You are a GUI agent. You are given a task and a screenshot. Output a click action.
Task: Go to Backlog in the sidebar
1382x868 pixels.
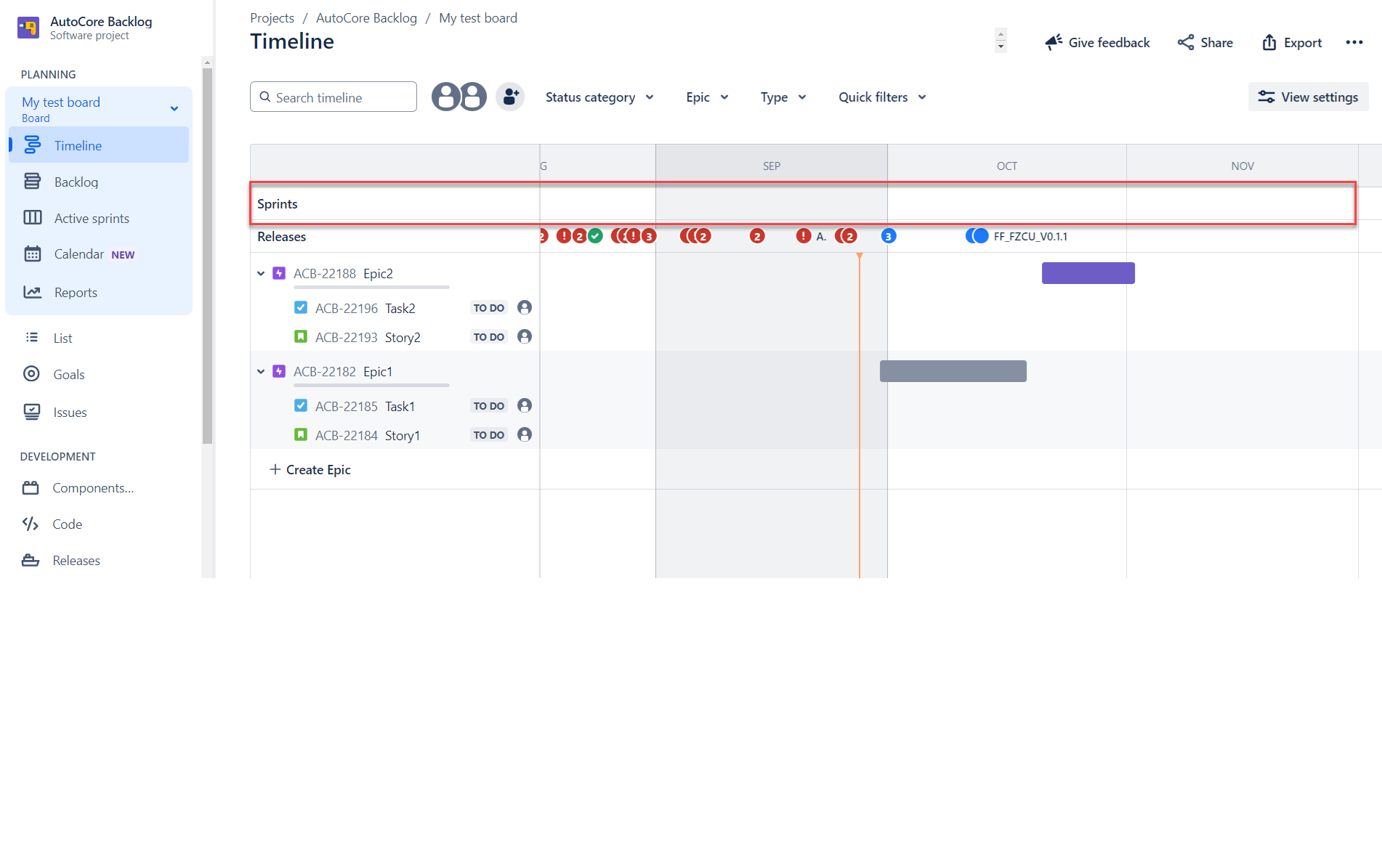coord(76,182)
